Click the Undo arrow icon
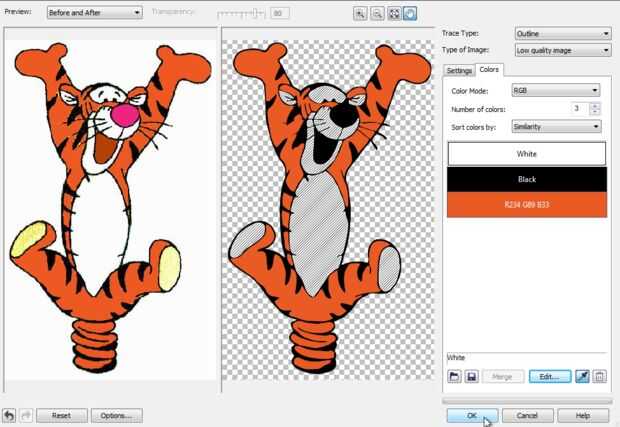The image size is (620, 427). tap(9, 415)
